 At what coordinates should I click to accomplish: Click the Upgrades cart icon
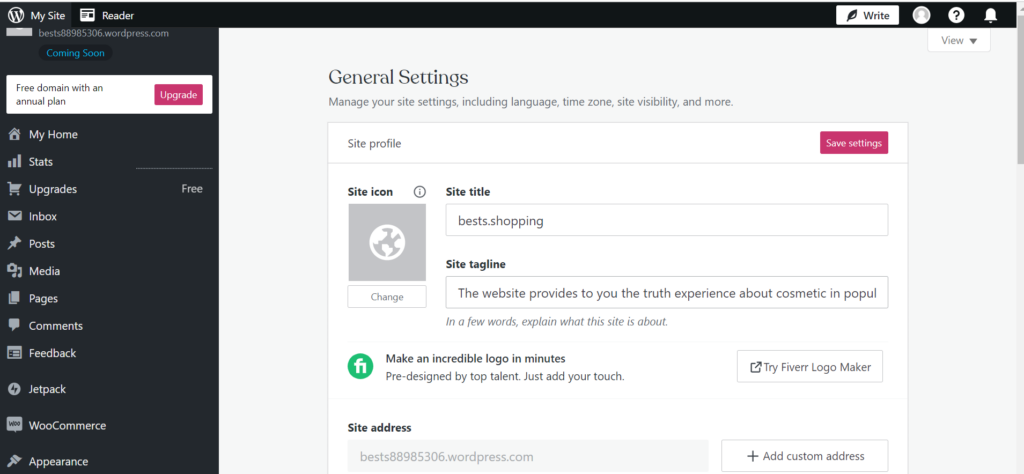[x=14, y=189]
